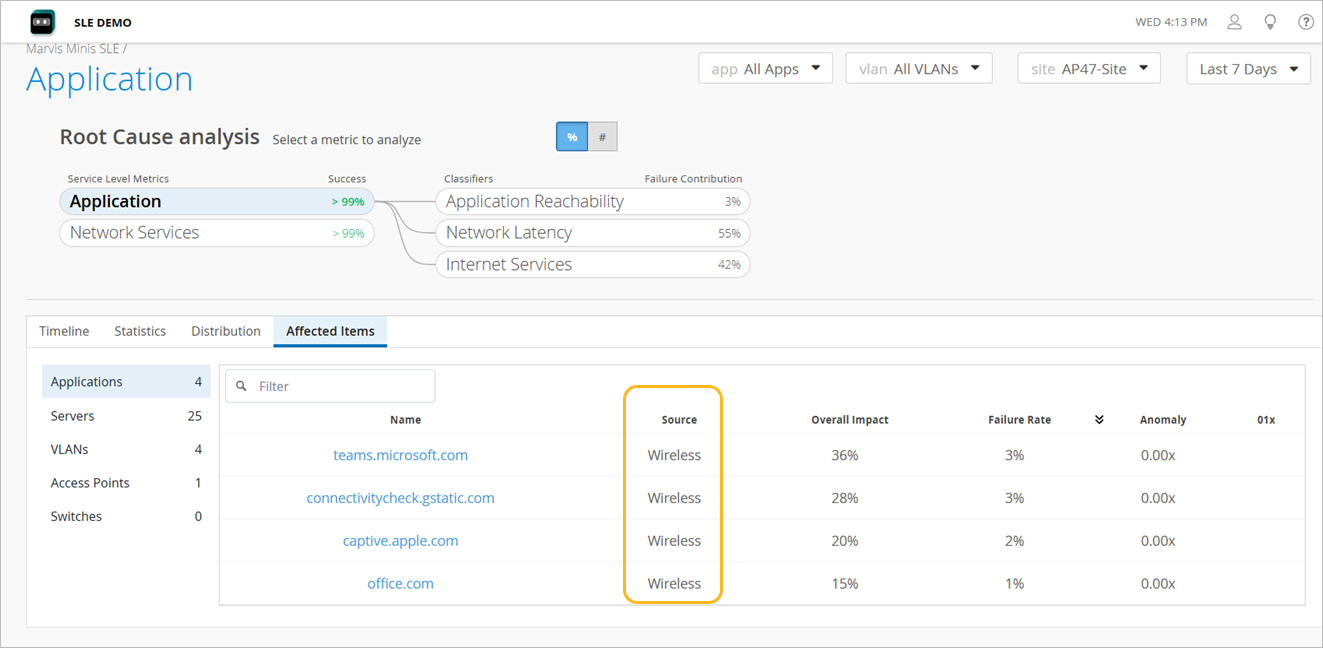Screen dimensions: 1323x648
Task: Click the Mist robot logo icon
Action: (x=42, y=21)
